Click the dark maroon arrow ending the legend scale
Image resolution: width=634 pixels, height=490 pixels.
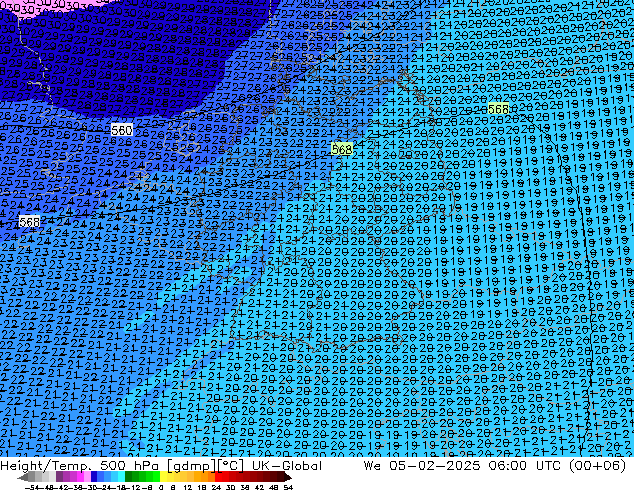pos(287,476)
